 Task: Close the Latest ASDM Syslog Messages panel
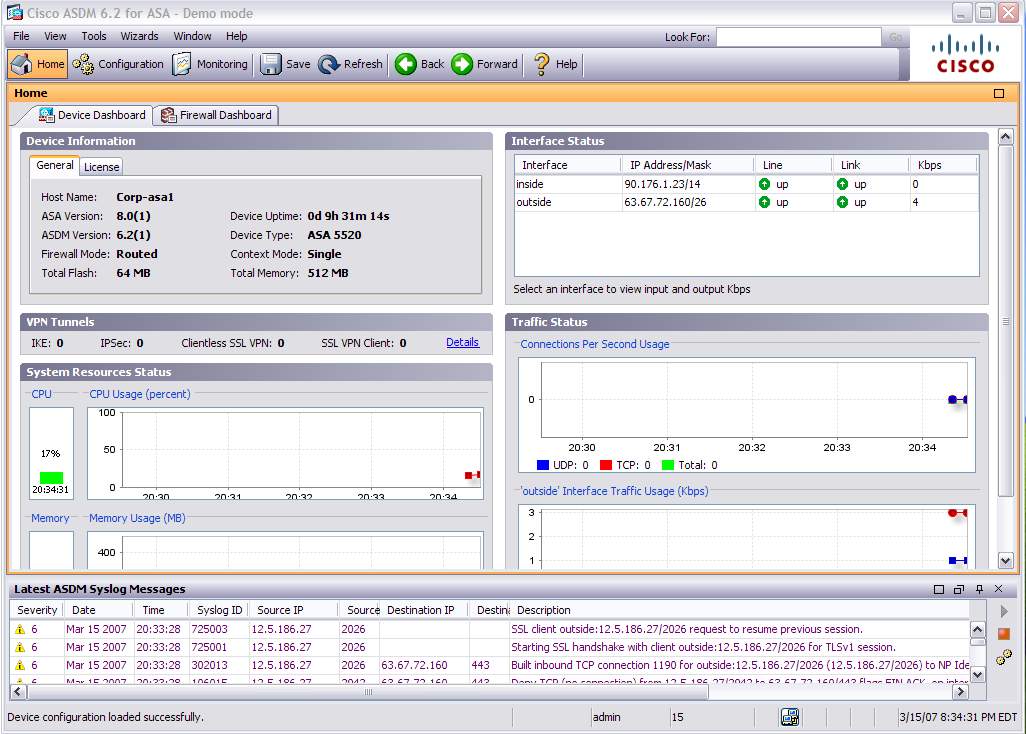[999, 589]
